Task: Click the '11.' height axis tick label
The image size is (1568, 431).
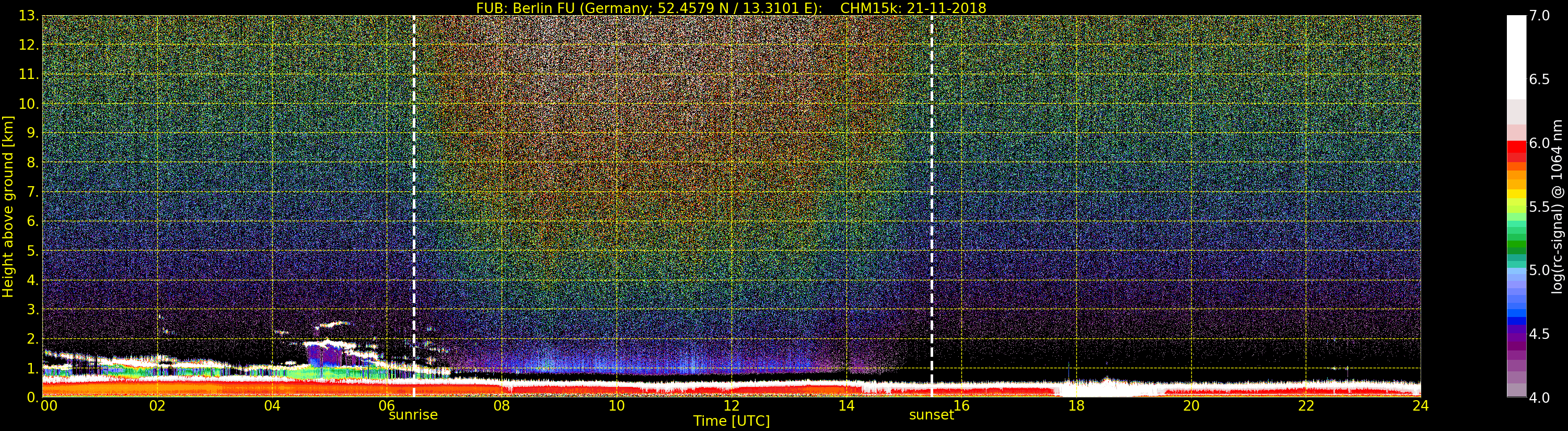Action: [29, 74]
